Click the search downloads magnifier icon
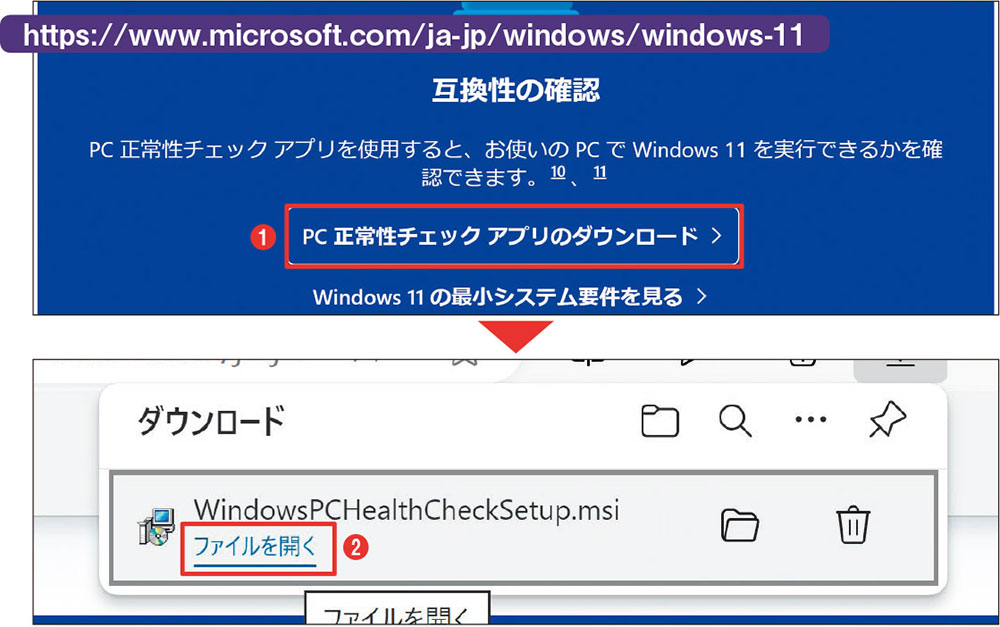Screen dimensions: 1000x627 (x=735, y=421)
